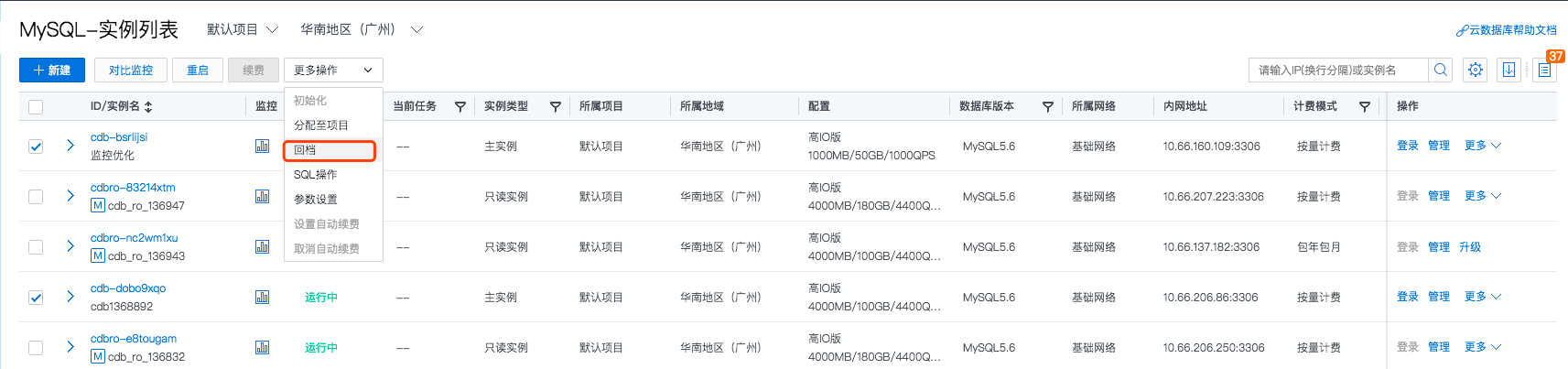Expand the cdbro-e8tougam row chevron
Screen dimensions: 1568x369
click(x=70, y=347)
